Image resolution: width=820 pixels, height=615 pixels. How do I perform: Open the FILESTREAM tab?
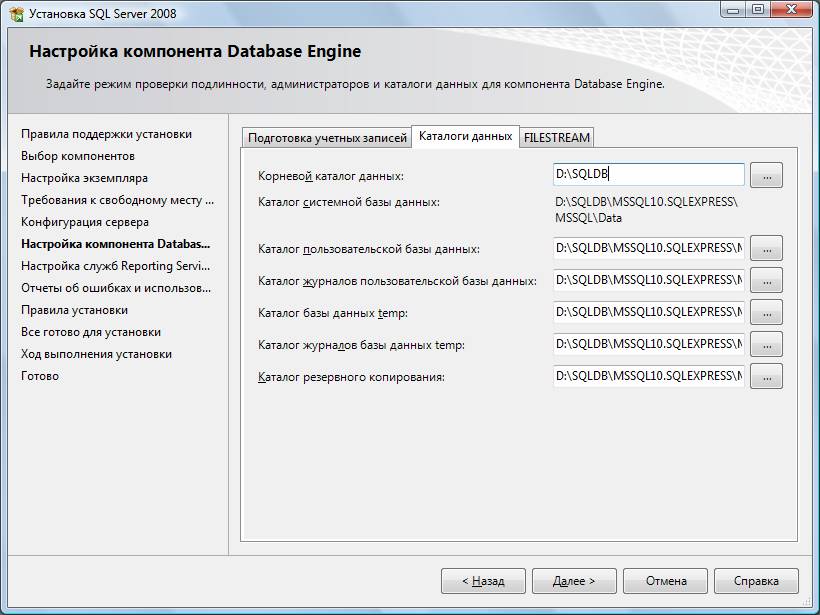point(557,138)
